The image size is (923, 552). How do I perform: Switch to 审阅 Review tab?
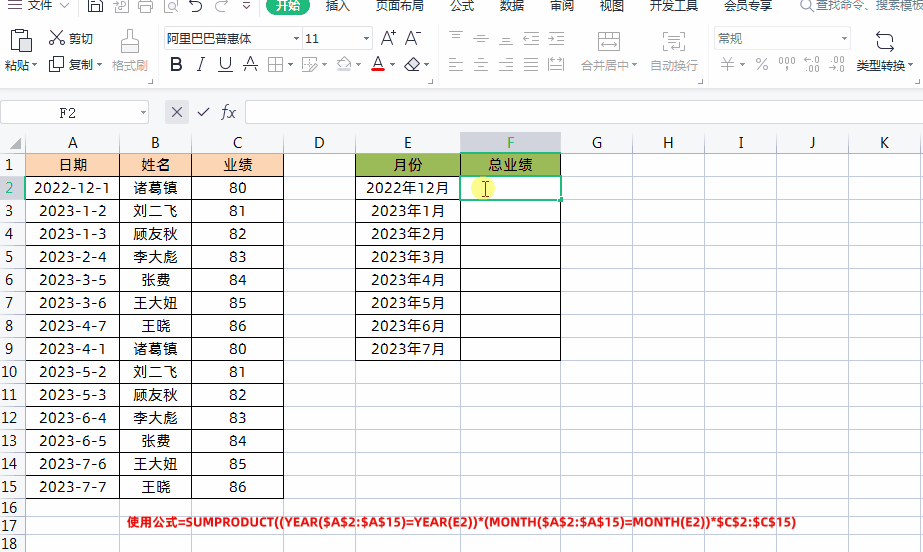(x=562, y=6)
